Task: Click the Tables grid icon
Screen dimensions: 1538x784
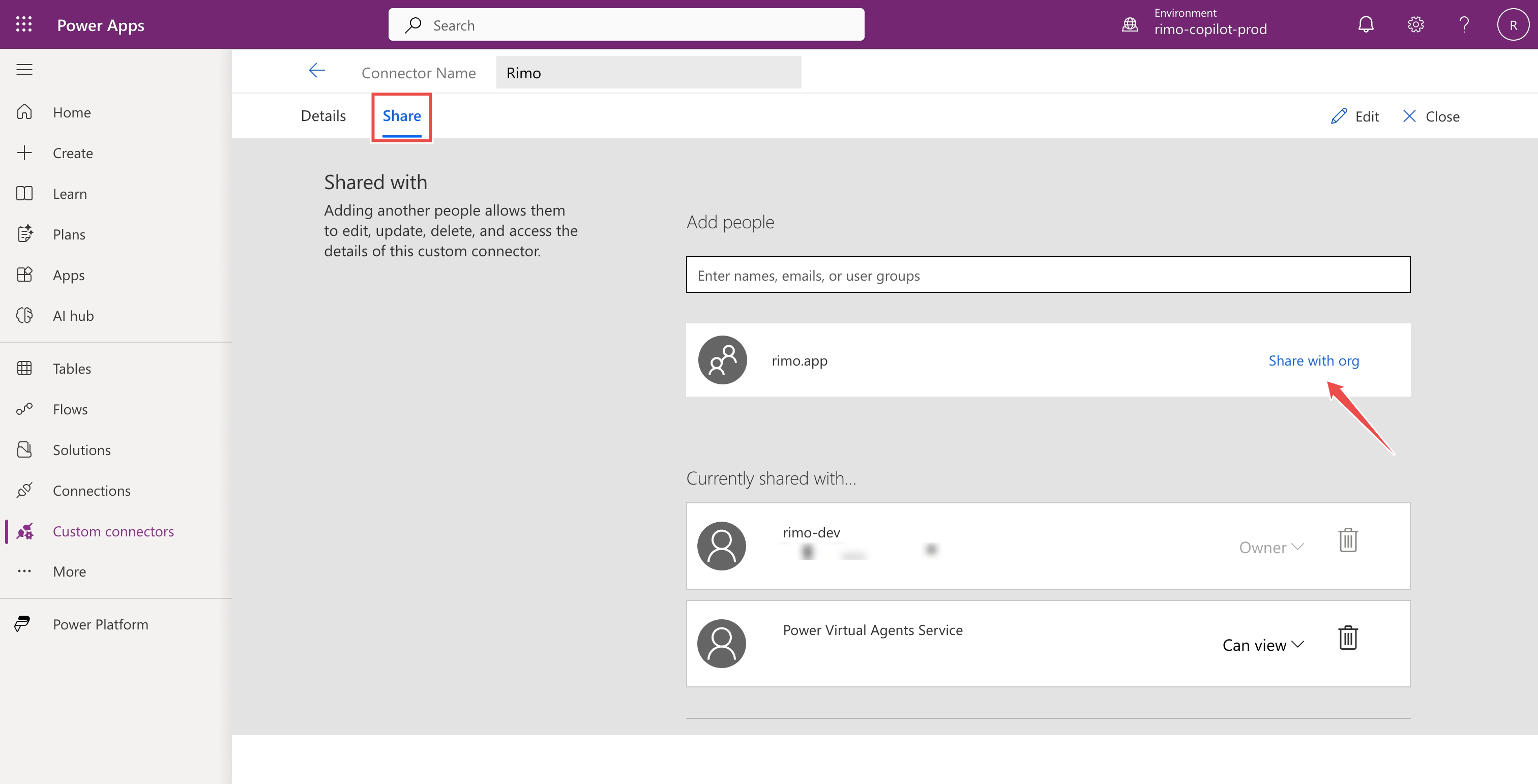Action: (x=24, y=368)
